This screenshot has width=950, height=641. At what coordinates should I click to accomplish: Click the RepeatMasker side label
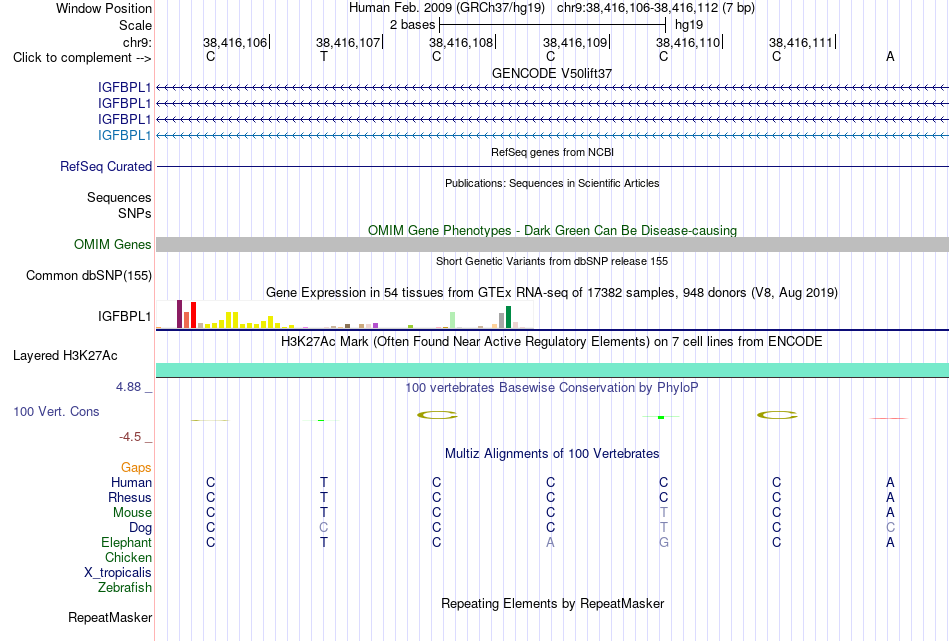[110, 617]
